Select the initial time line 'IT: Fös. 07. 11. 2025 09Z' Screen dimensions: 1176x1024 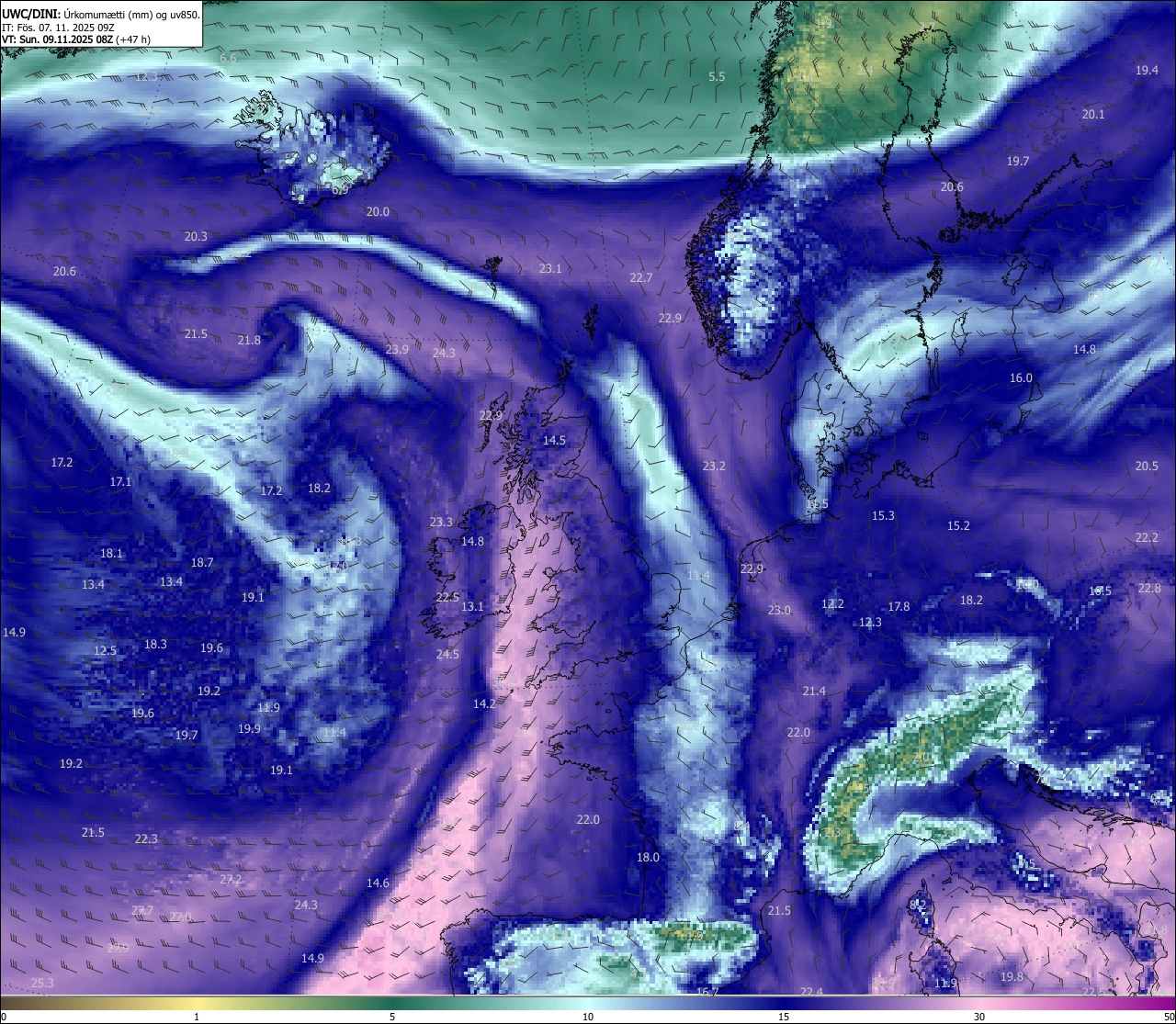click(x=58, y=27)
